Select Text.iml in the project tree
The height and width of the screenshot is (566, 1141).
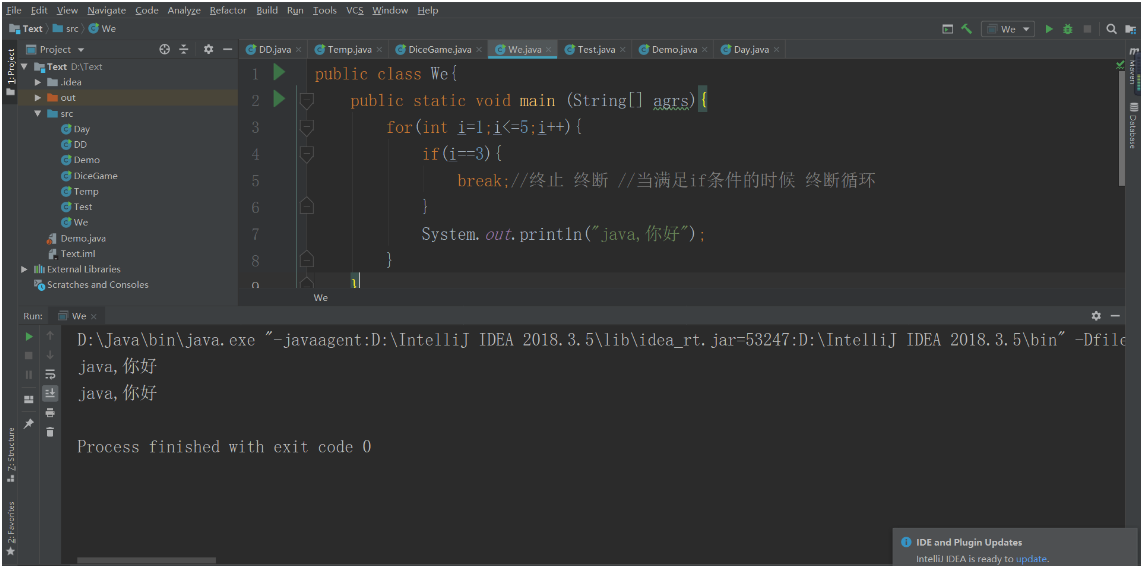coord(71,254)
